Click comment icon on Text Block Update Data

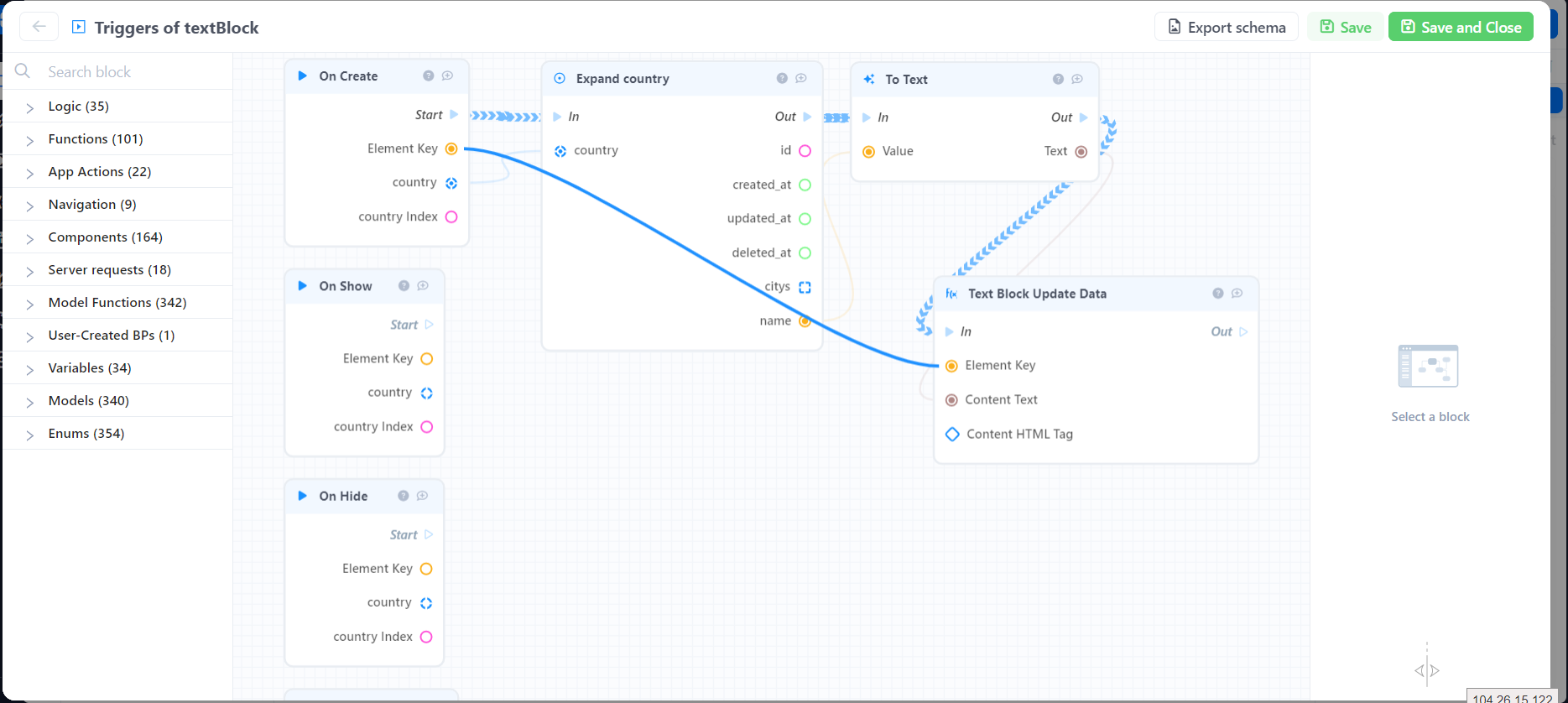pyautogui.click(x=1237, y=294)
